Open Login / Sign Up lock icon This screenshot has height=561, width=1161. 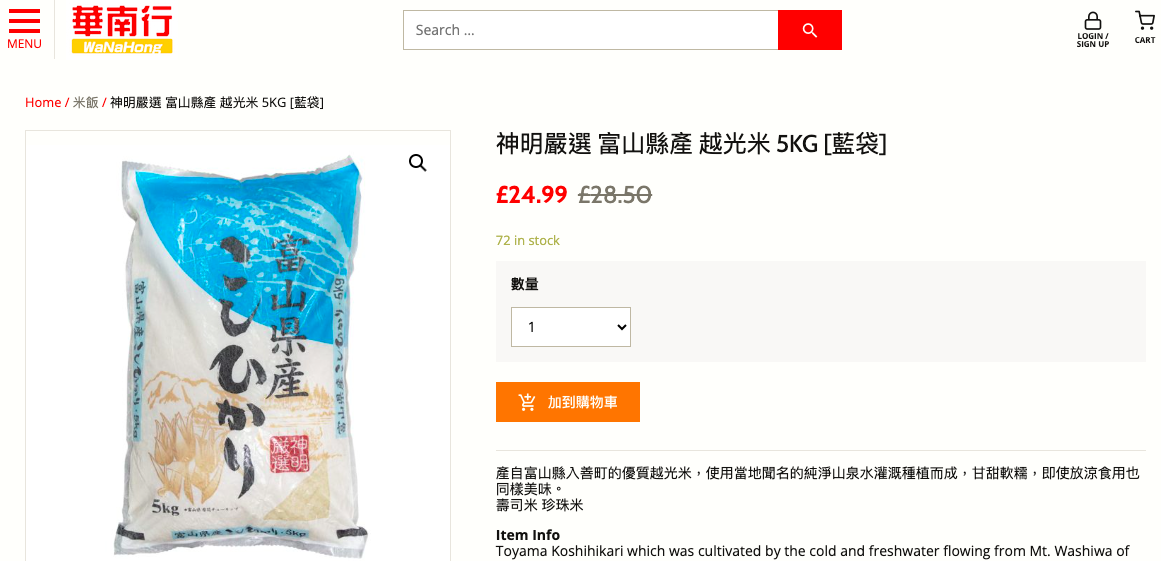tap(1093, 30)
